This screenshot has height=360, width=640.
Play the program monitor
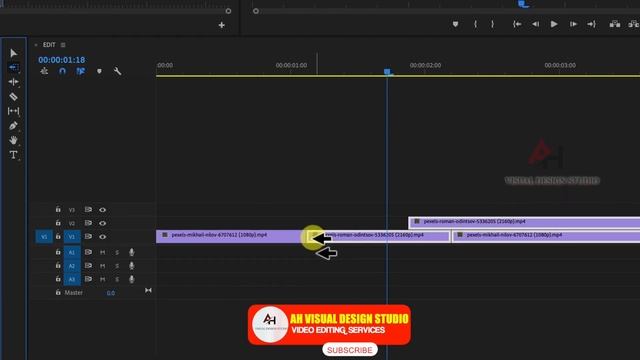pyautogui.click(x=554, y=24)
